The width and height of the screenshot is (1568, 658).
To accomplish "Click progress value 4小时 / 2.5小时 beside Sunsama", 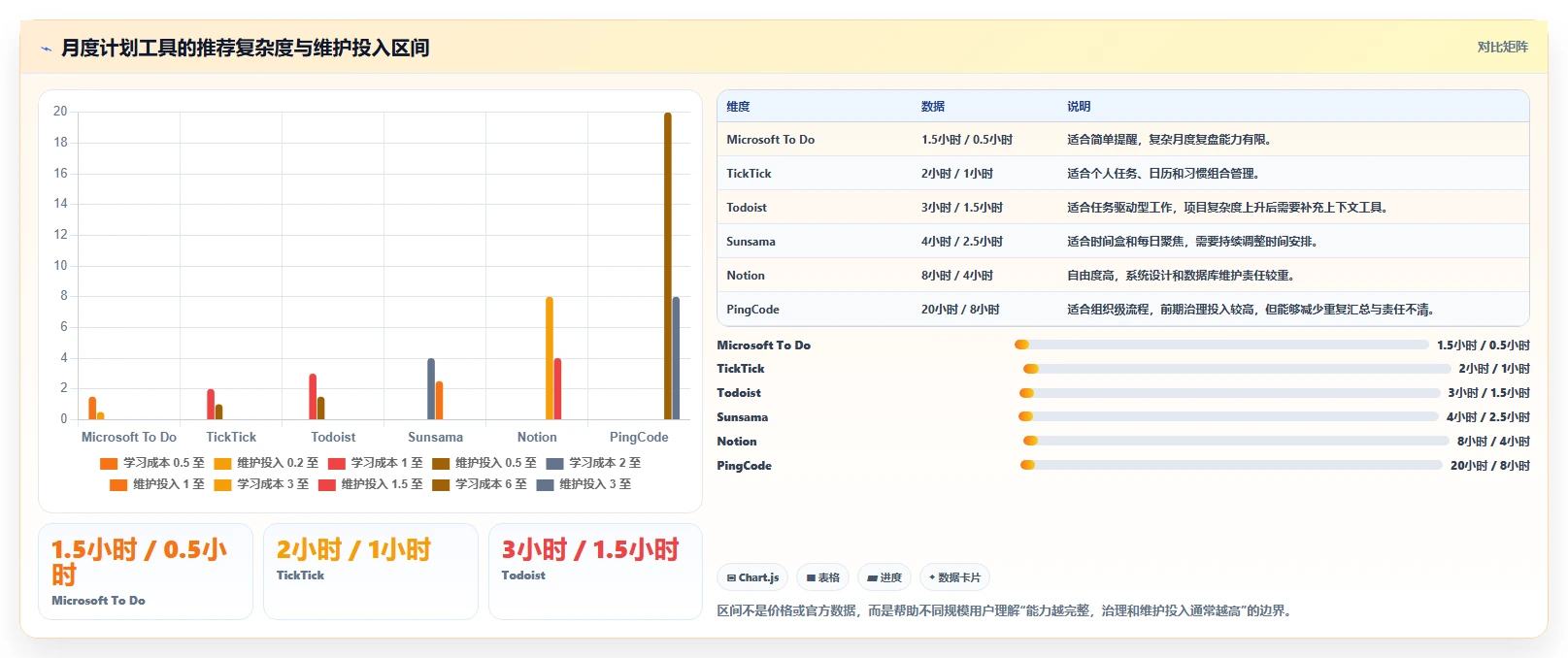I will point(1487,416).
